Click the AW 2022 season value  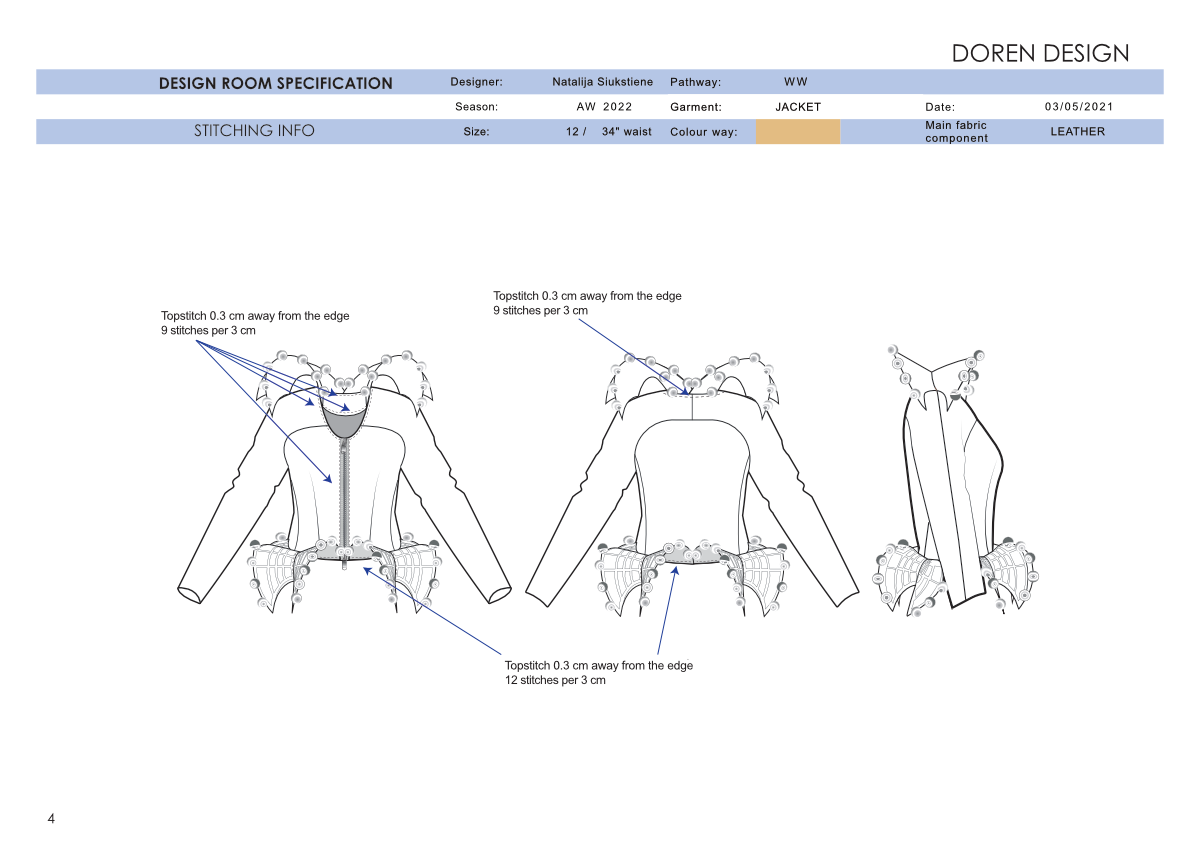tap(604, 106)
